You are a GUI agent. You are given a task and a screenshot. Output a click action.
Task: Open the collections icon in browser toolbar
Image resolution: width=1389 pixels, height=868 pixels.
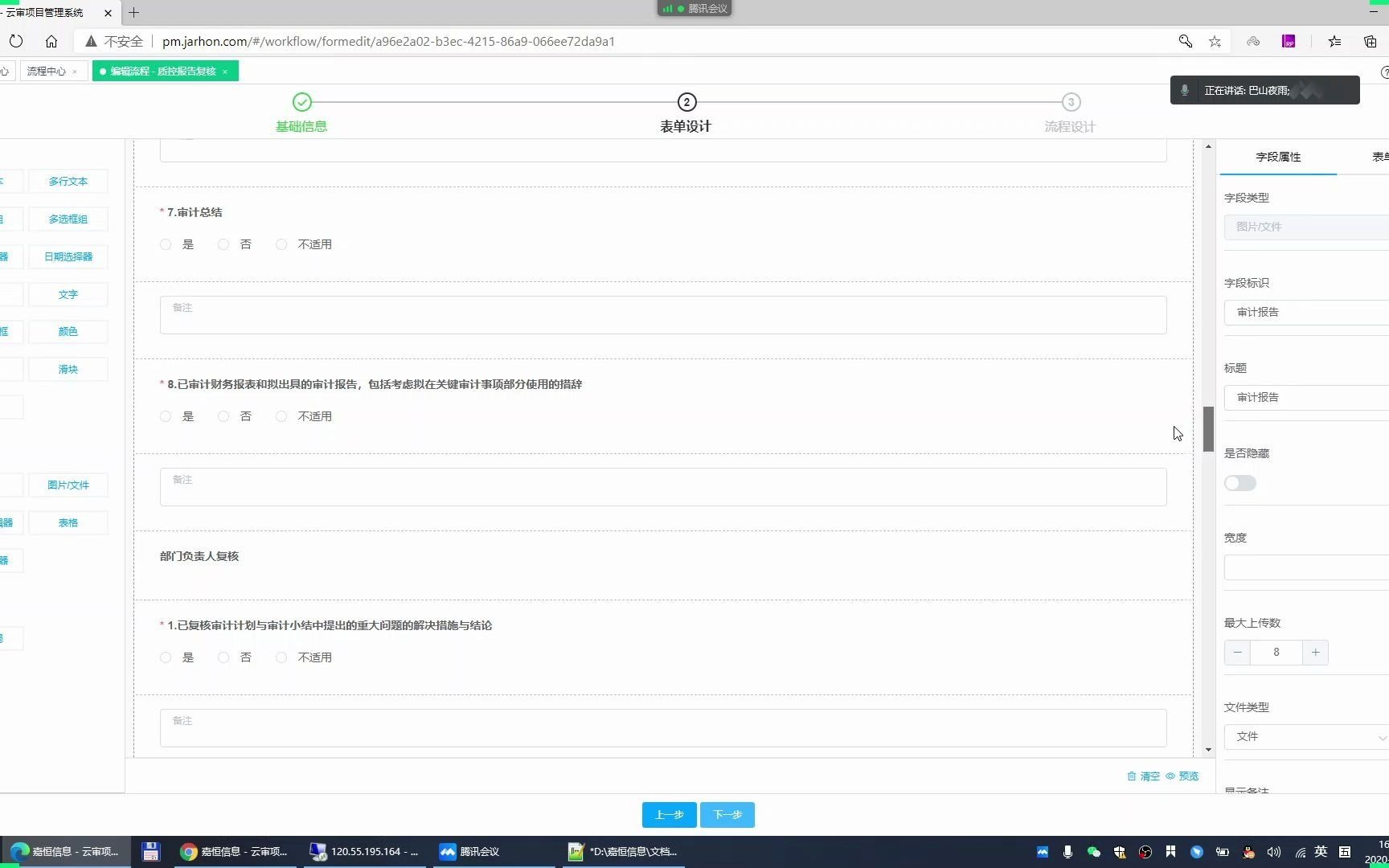pyautogui.click(x=1371, y=41)
